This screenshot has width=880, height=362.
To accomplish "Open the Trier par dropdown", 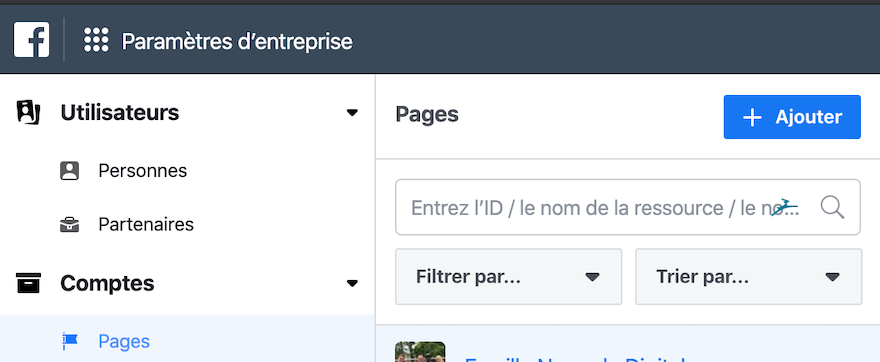I will tap(748, 277).
